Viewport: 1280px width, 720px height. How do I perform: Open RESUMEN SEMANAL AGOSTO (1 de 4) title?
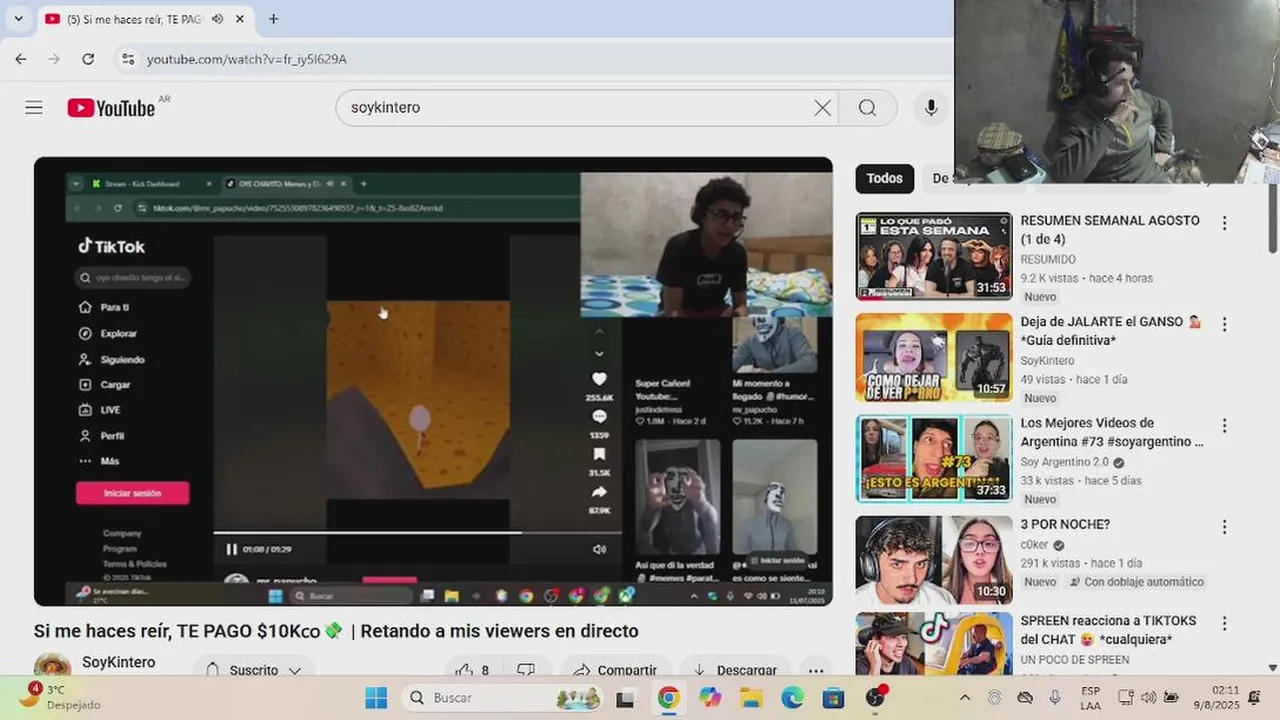1110,230
